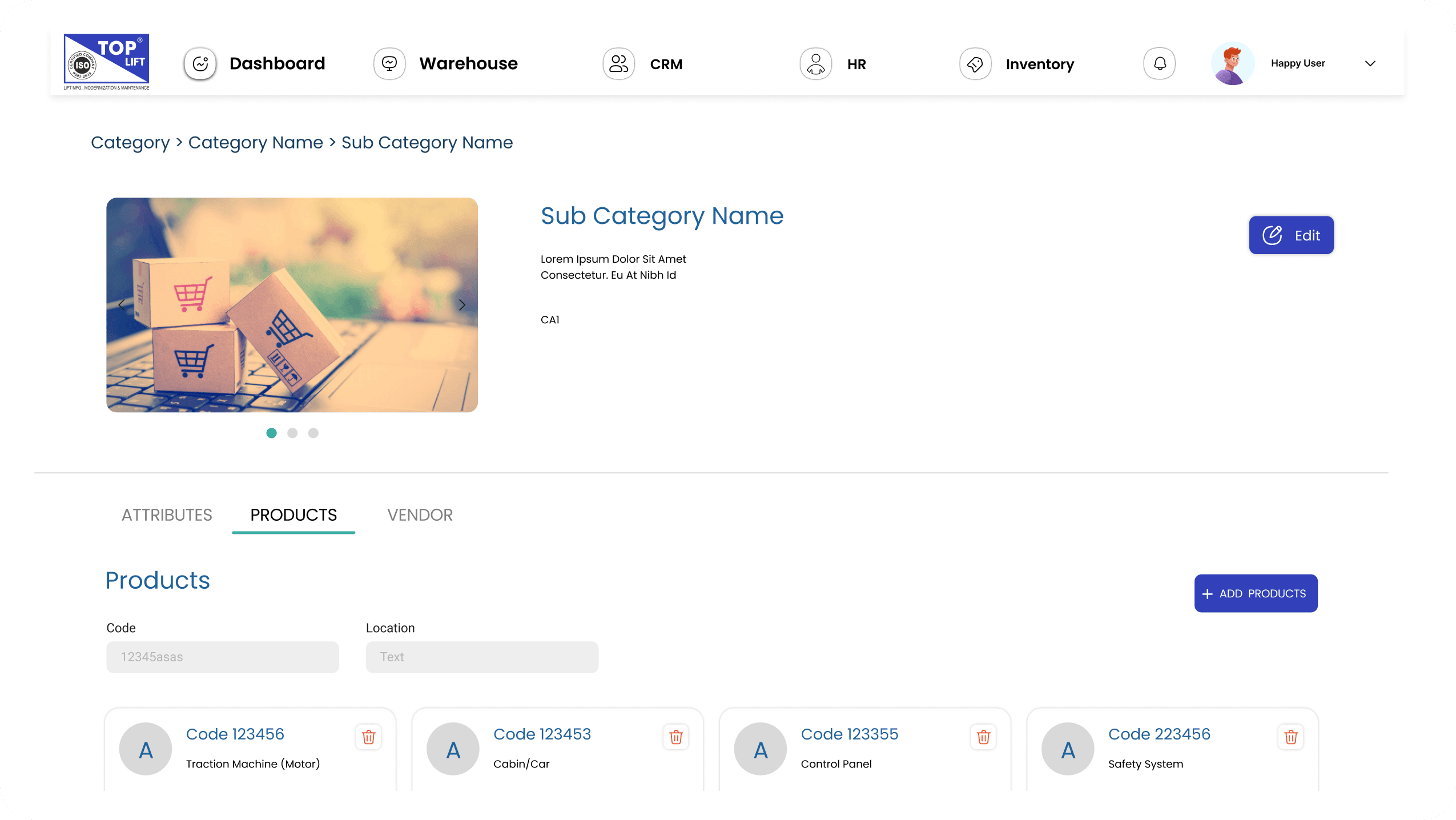Show next image in carousel
Screen dimensions: 1456x820
[462, 305]
